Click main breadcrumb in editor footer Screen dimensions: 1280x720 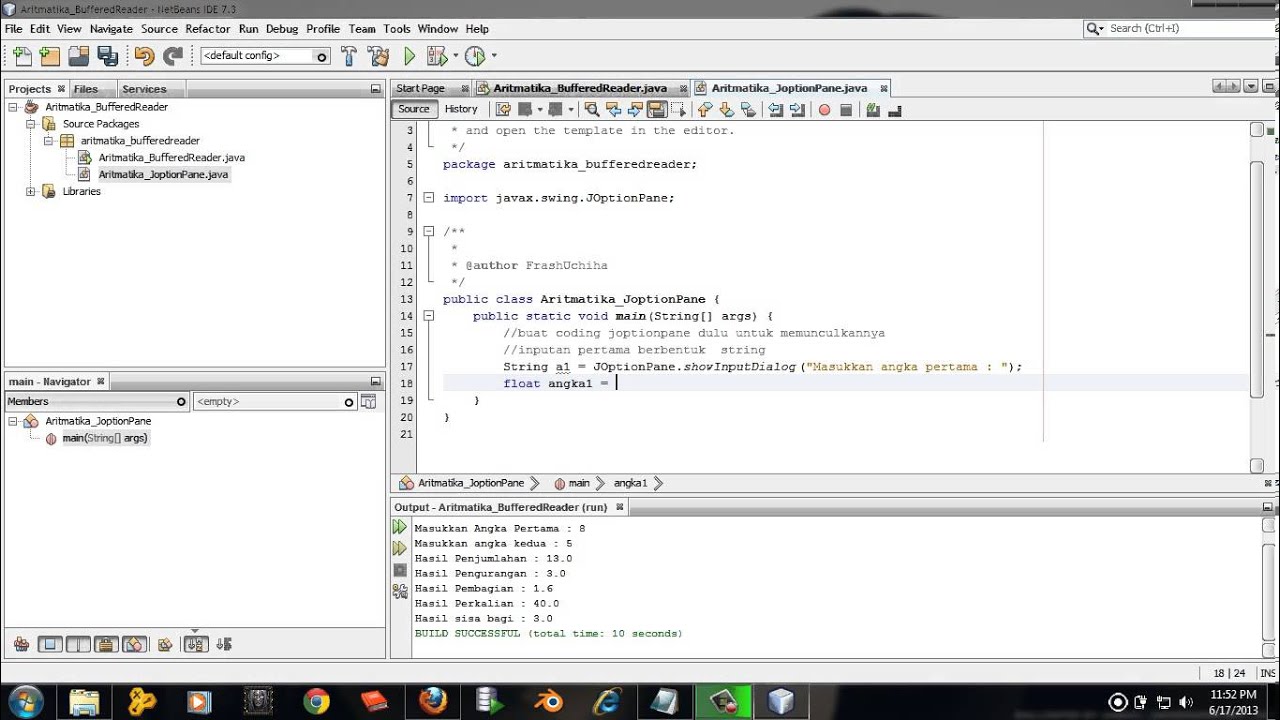click(579, 483)
